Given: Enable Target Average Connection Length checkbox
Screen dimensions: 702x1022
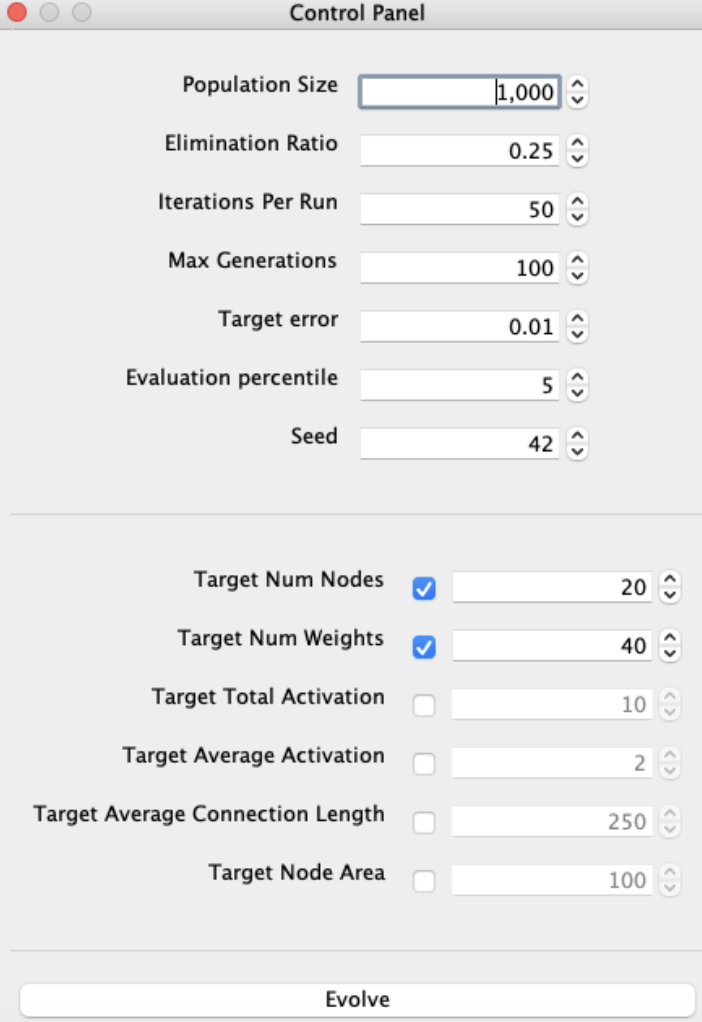Looking at the screenshot, I should tap(424, 822).
